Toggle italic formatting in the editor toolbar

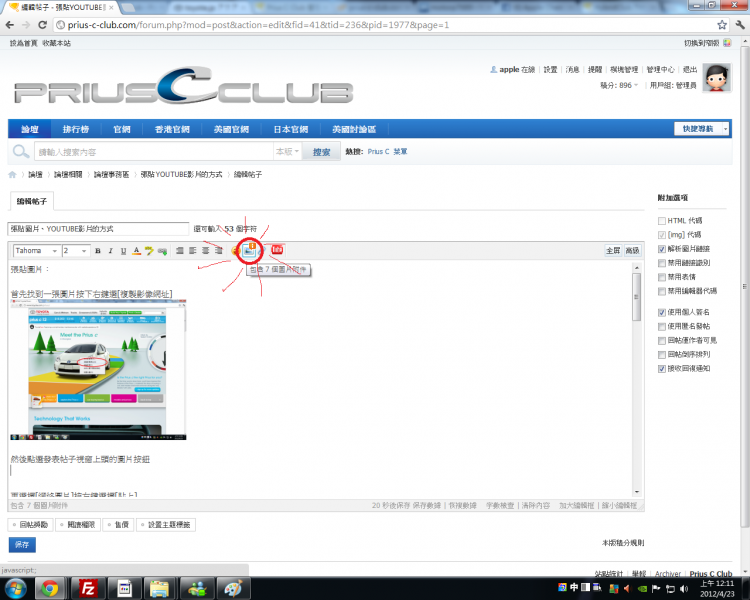(110, 251)
